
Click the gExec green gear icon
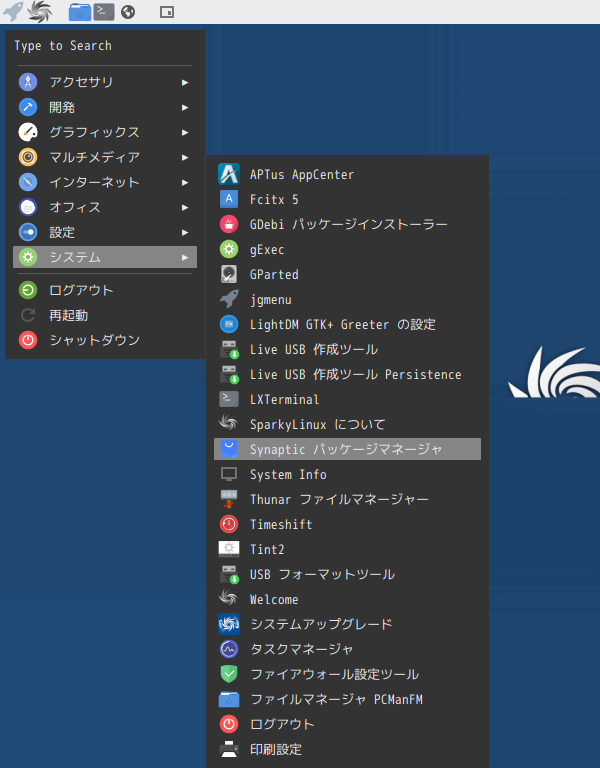click(229, 249)
